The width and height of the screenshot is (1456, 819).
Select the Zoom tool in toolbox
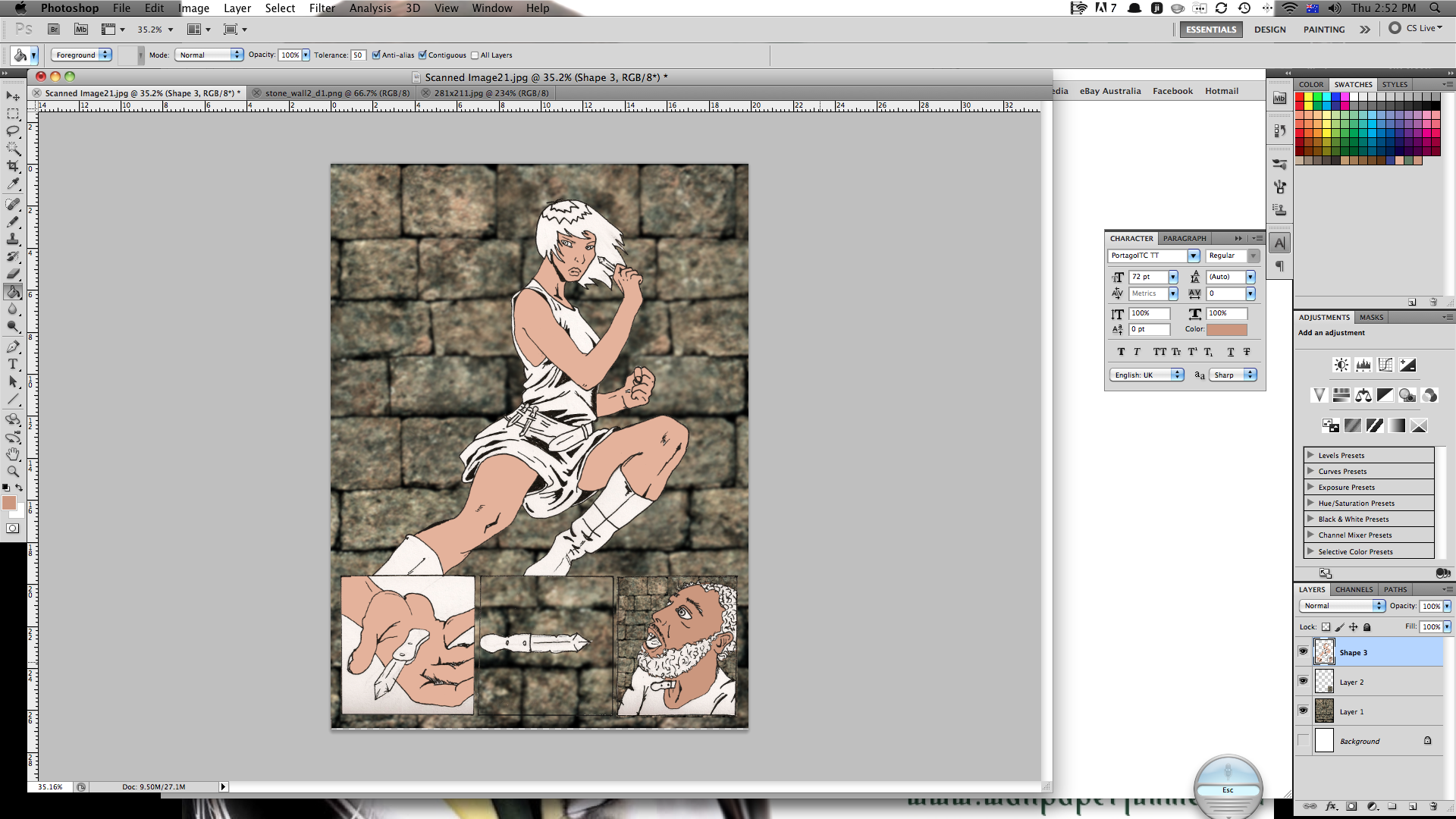click(13, 472)
